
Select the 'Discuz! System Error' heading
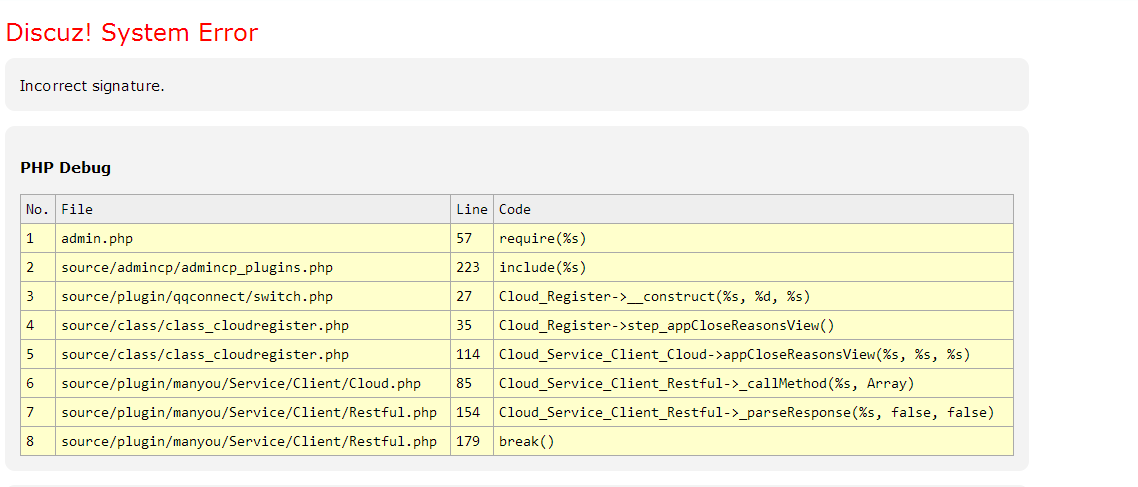pos(131,32)
